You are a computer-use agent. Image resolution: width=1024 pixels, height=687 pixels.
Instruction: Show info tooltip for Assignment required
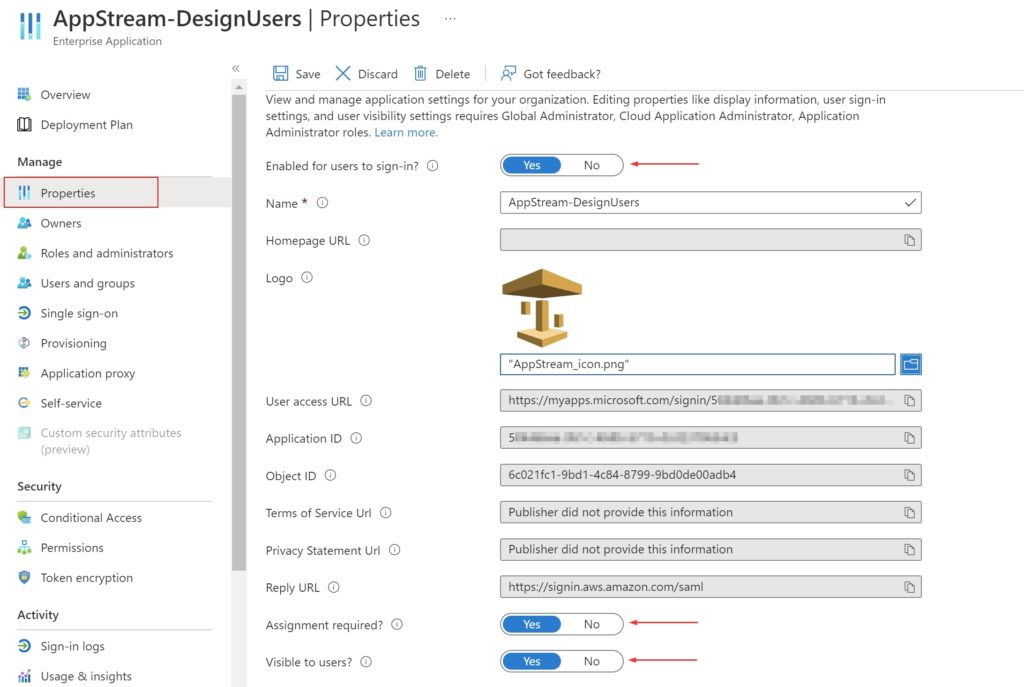(397, 624)
